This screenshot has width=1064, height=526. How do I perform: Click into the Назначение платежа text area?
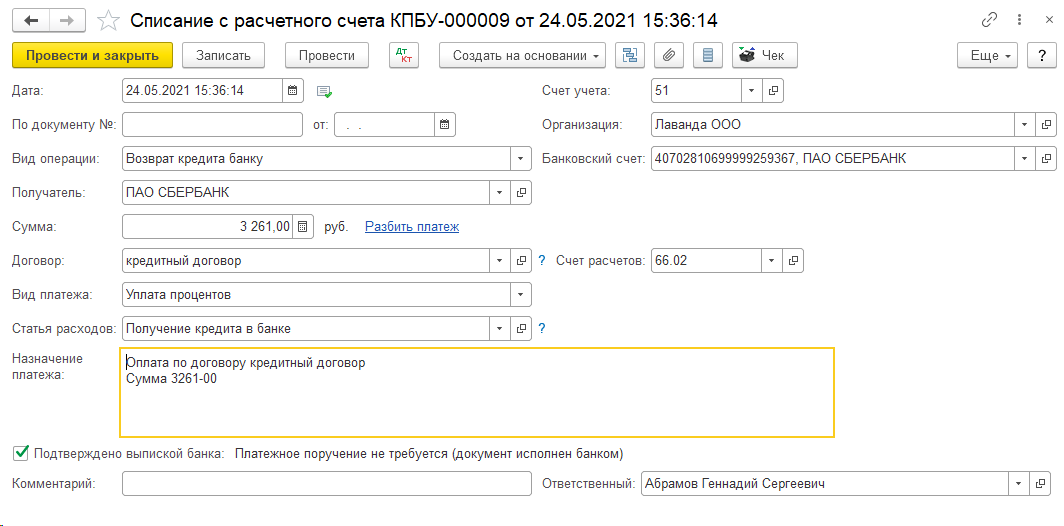point(476,393)
